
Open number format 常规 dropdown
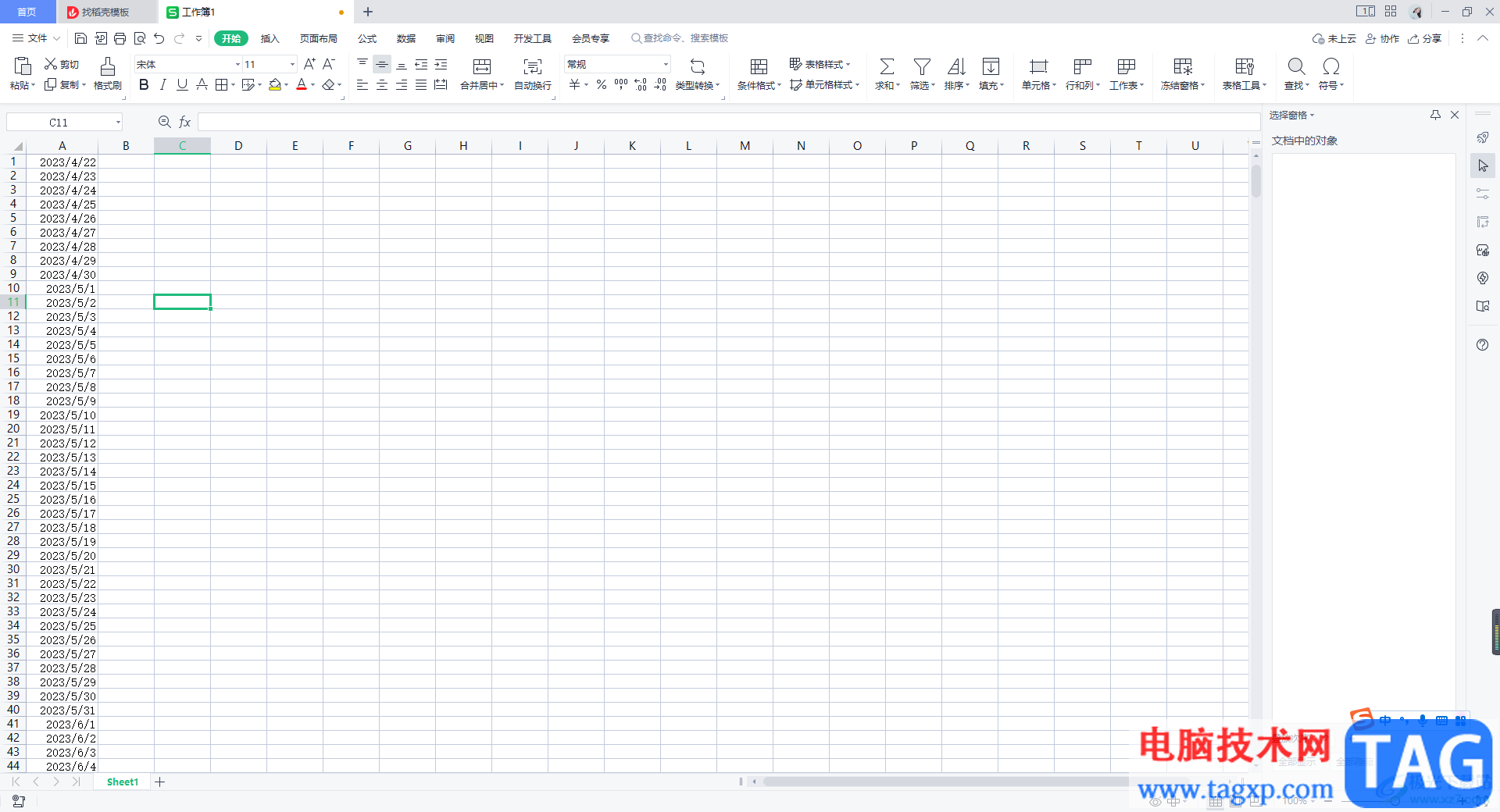[666, 64]
